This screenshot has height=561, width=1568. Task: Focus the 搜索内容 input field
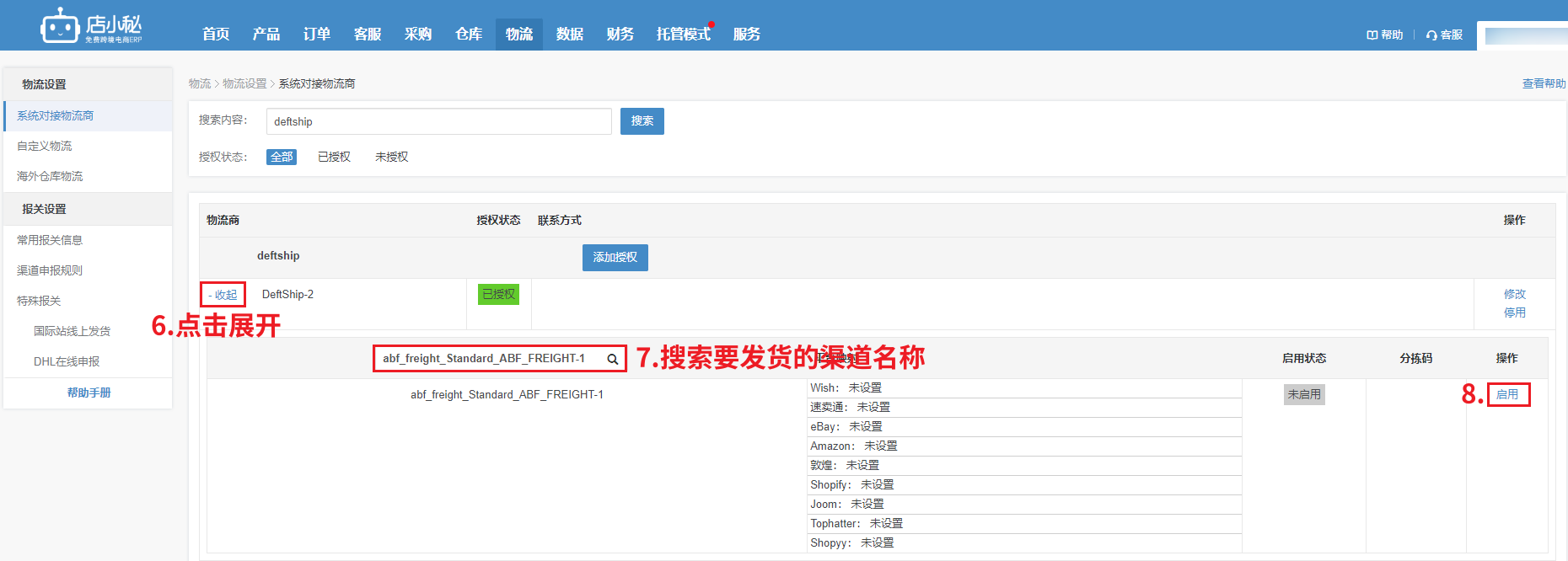coord(439,121)
